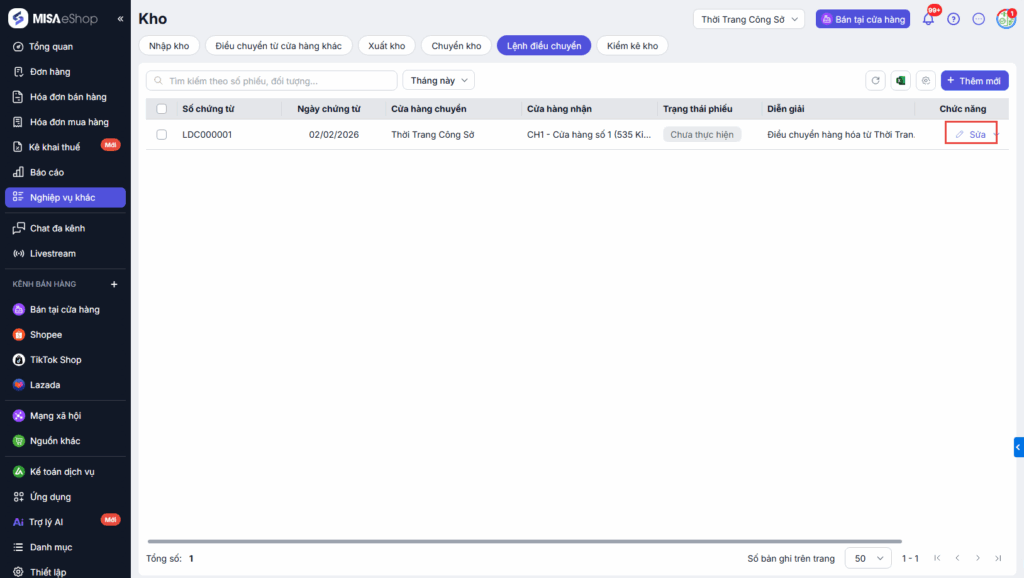Toggle select-all checkbox in table header
The image size is (1024, 578).
point(162,109)
